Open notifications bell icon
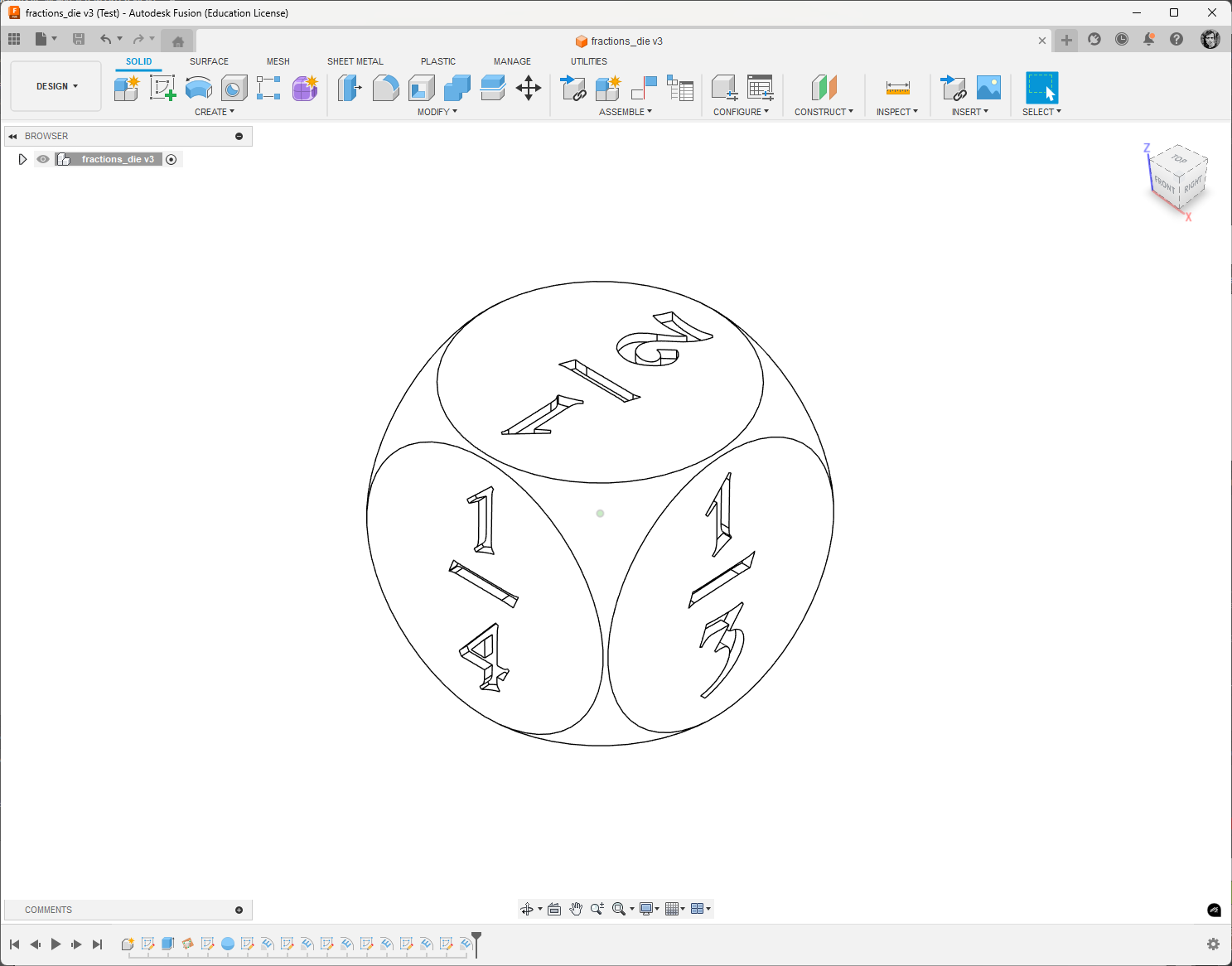1232x966 pixels. click(x=1149, y=39)
